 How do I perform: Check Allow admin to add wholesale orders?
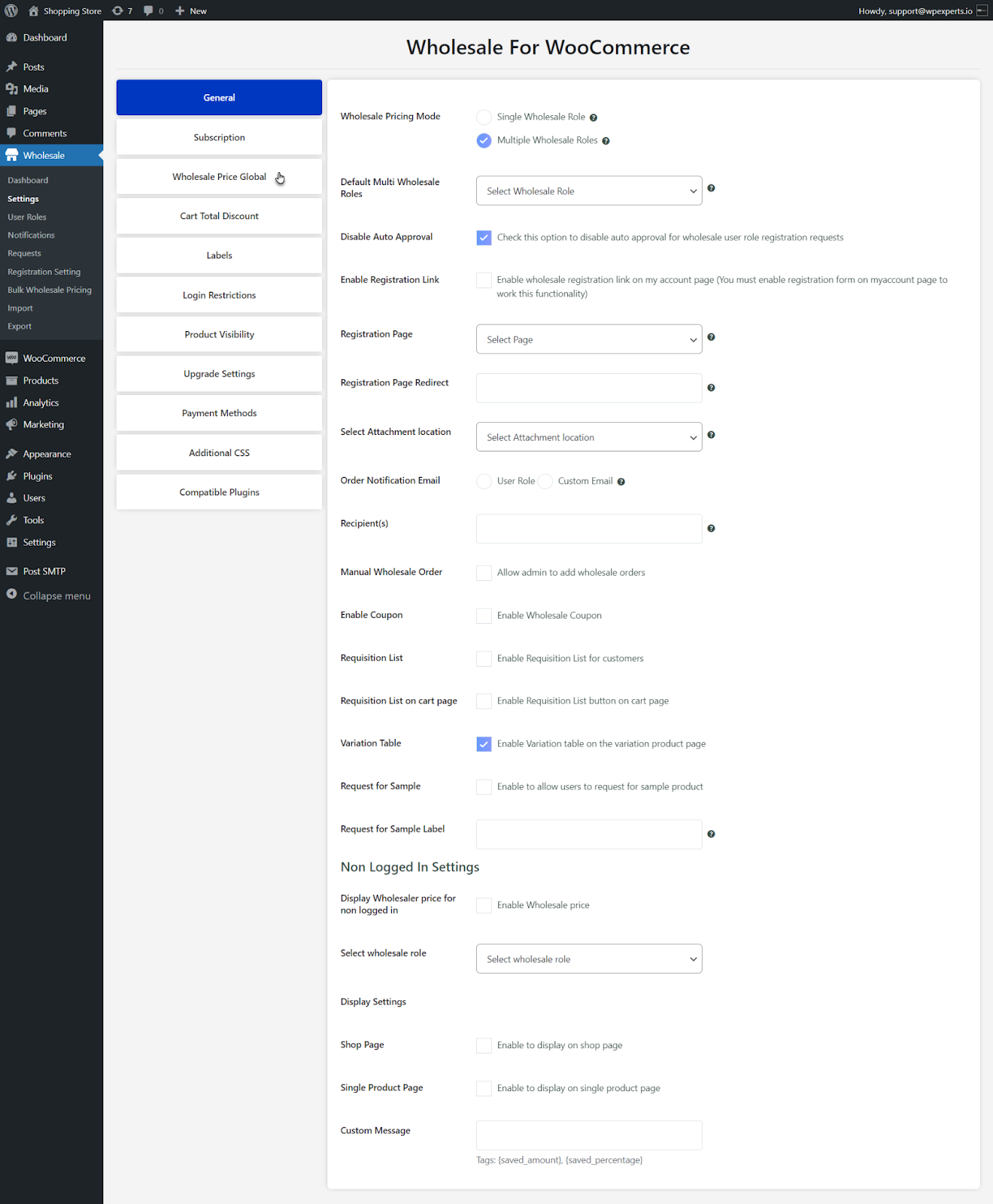pos(484,573)
